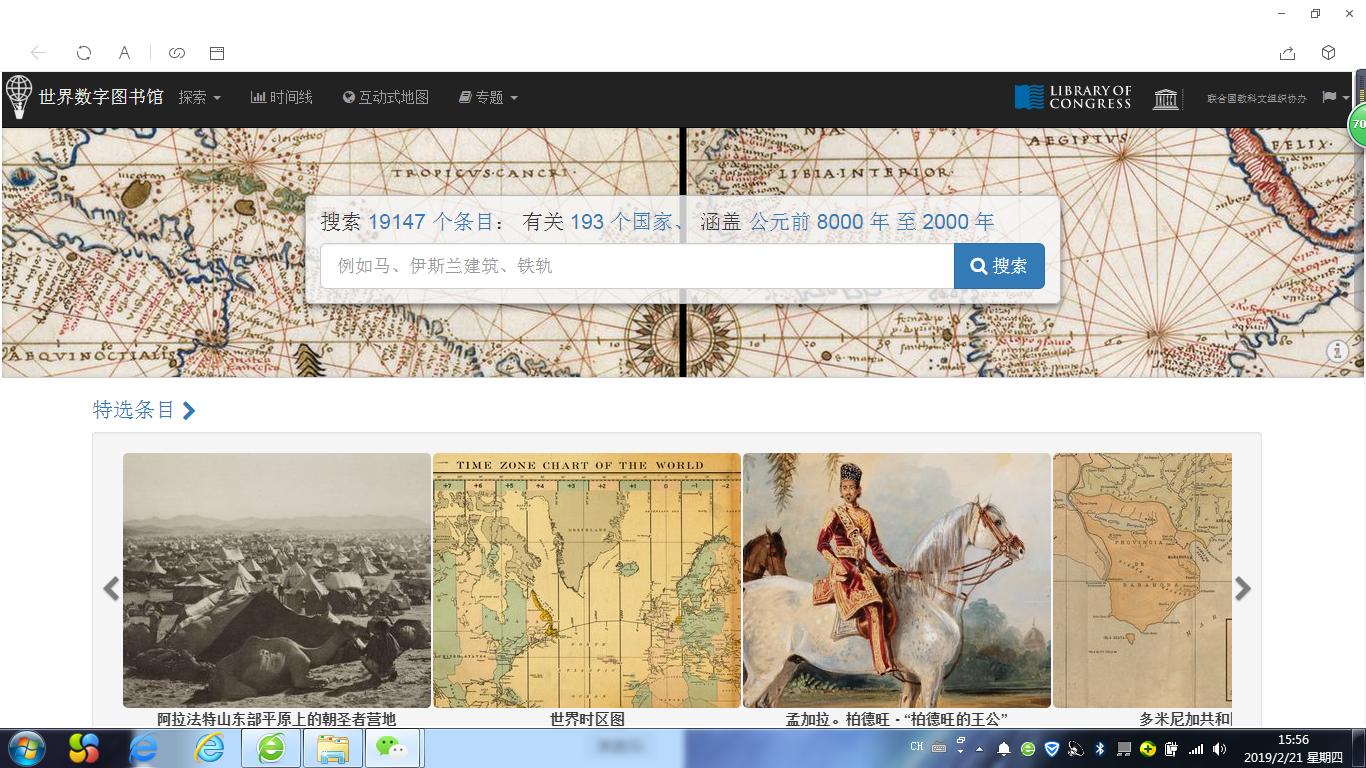
Task: Click the World Digital Library globe logo
Action: 19,97
